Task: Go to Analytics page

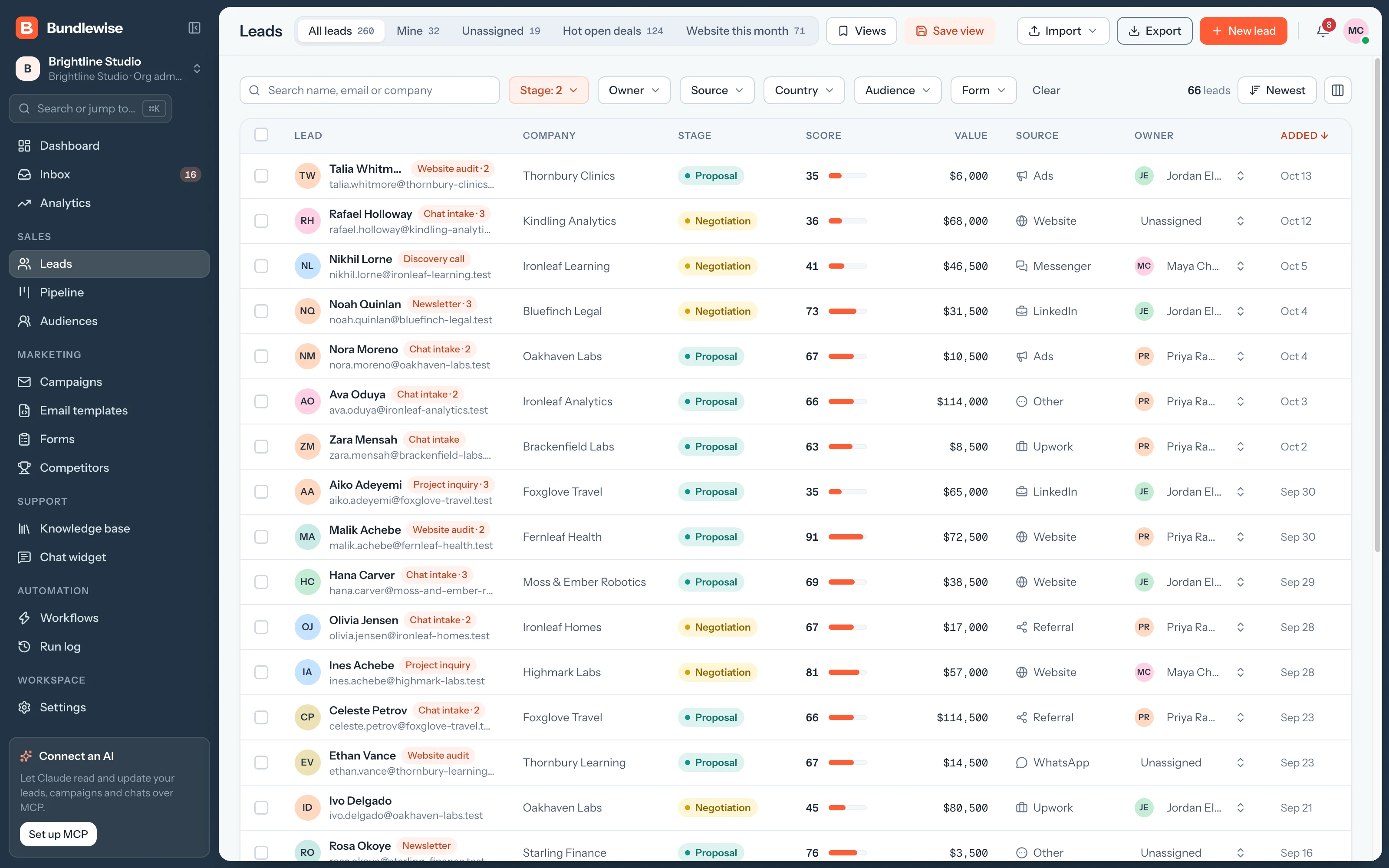Action: coord(109,203)
